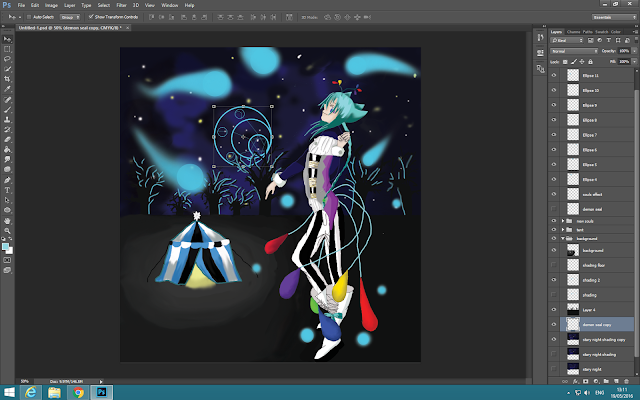Select the Clone Stamp tool
This screenshot has height=400, width=640.
point(7,120)
